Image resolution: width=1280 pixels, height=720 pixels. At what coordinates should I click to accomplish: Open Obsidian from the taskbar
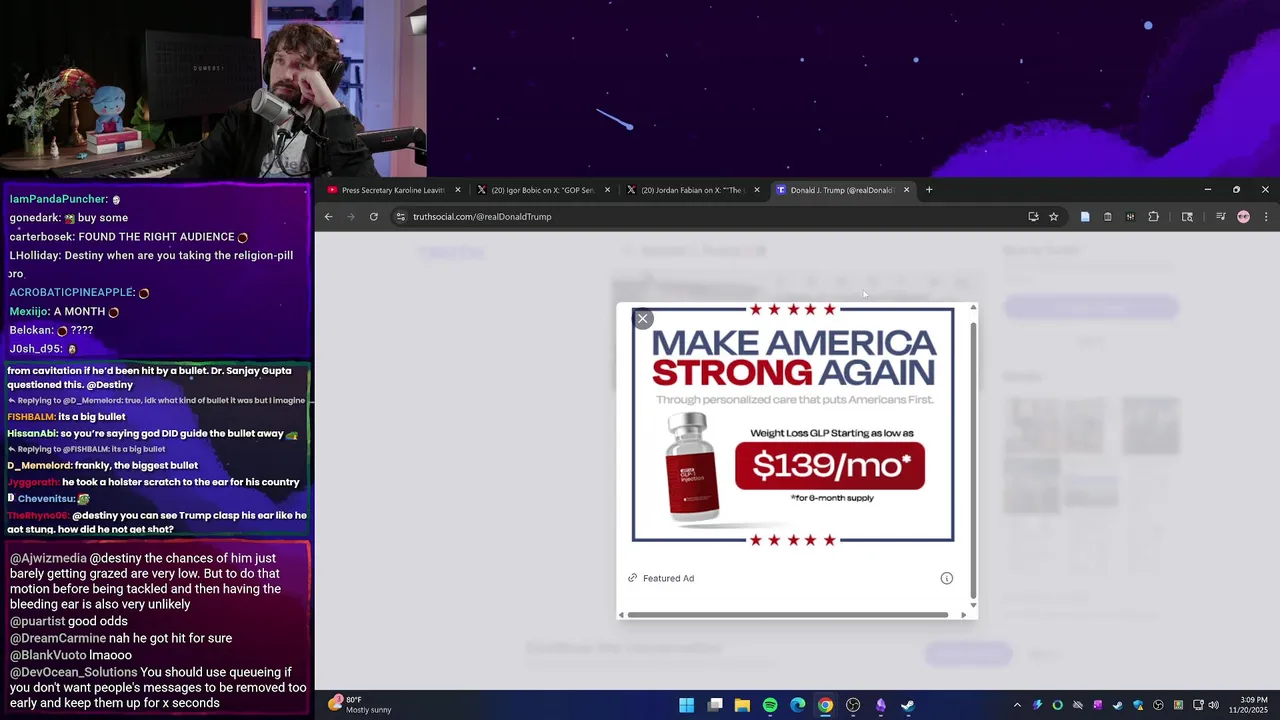(881, 705)
